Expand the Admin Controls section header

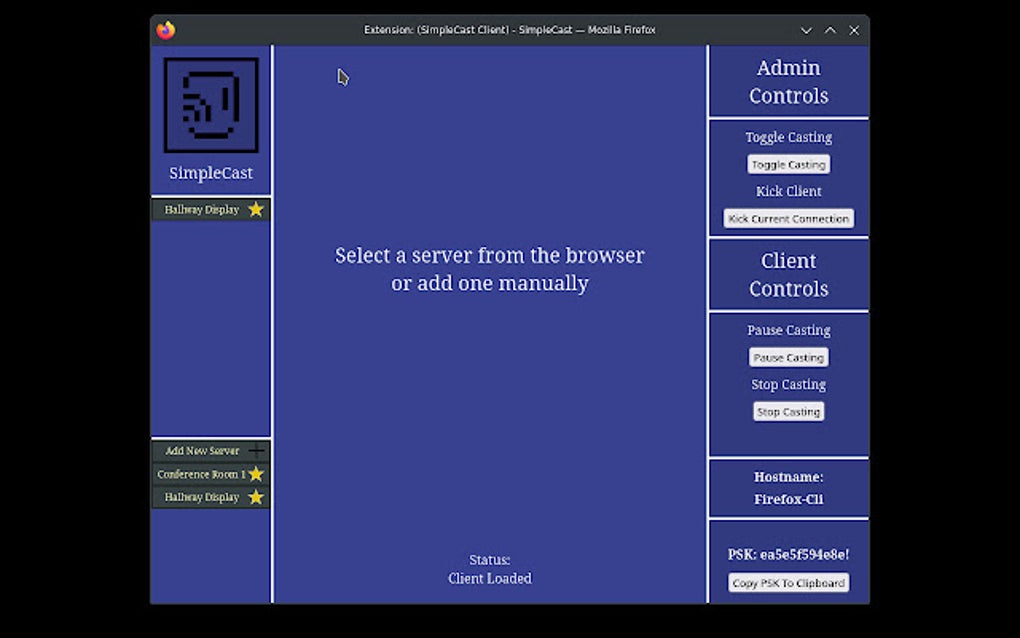(x=788, y=82)
